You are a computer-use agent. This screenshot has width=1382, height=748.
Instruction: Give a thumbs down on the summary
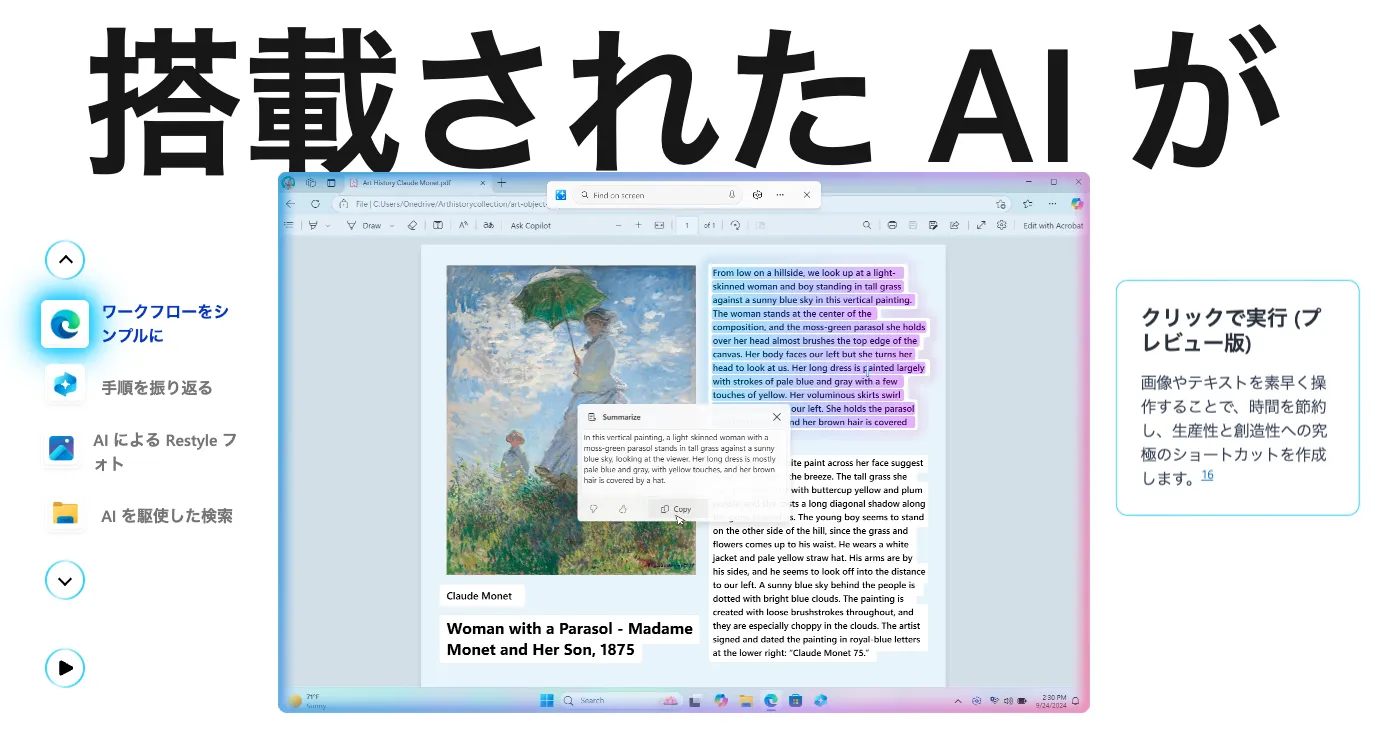coord(593,509)
